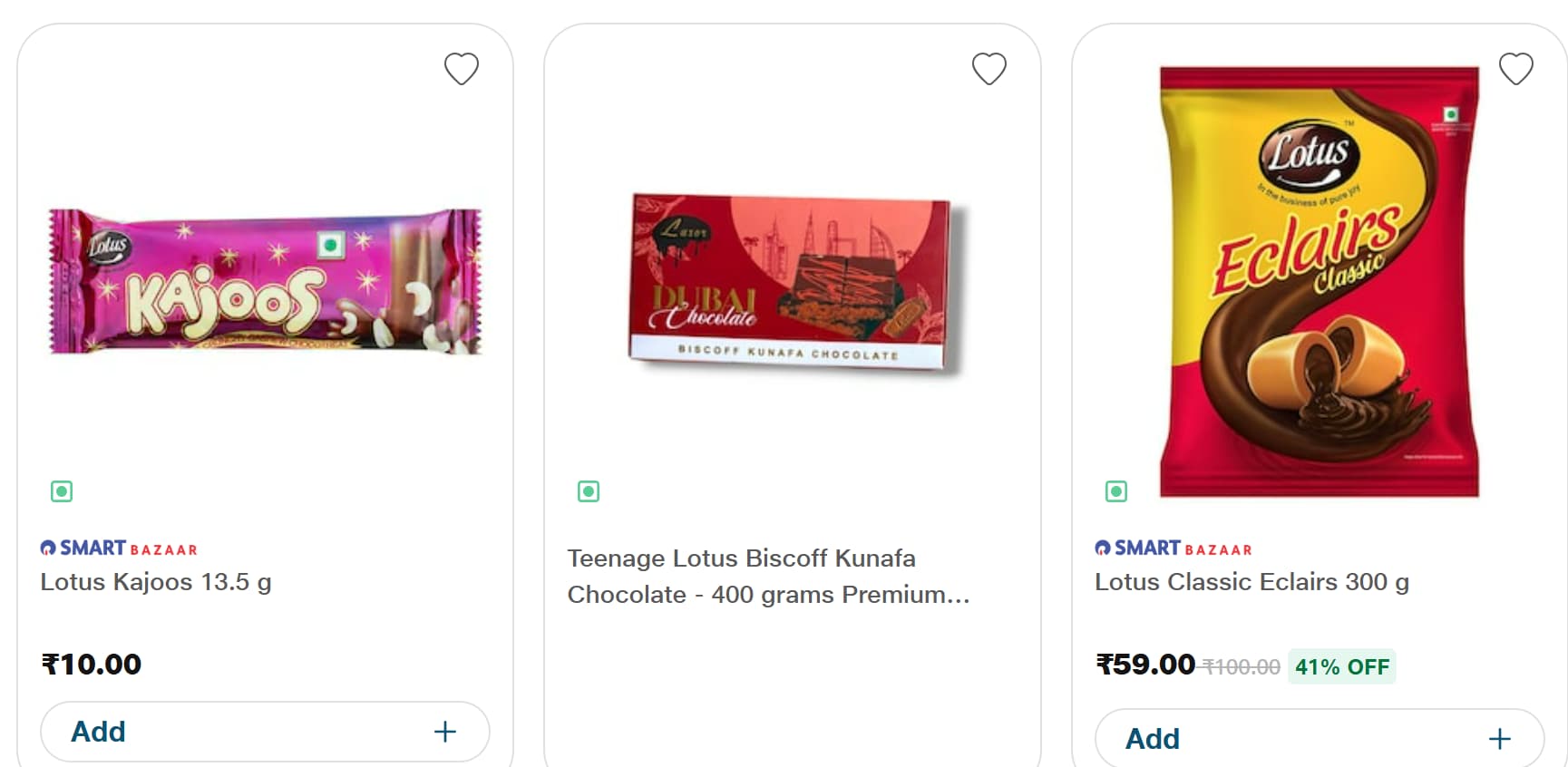Click the plus icon for Lotus Kajoos

(x=444, y=732)
